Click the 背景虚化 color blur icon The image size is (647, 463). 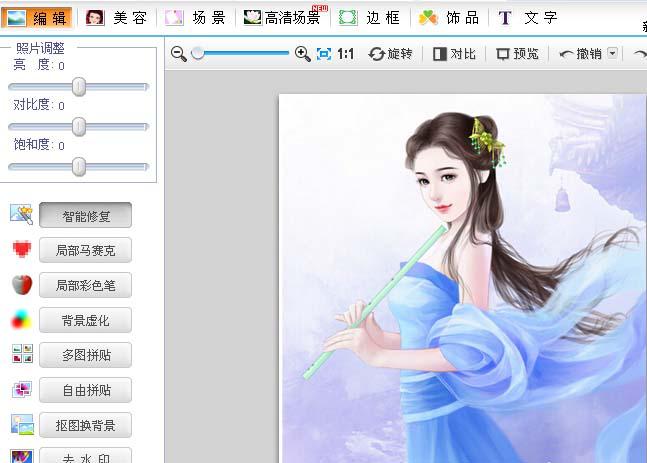(21, 320)
